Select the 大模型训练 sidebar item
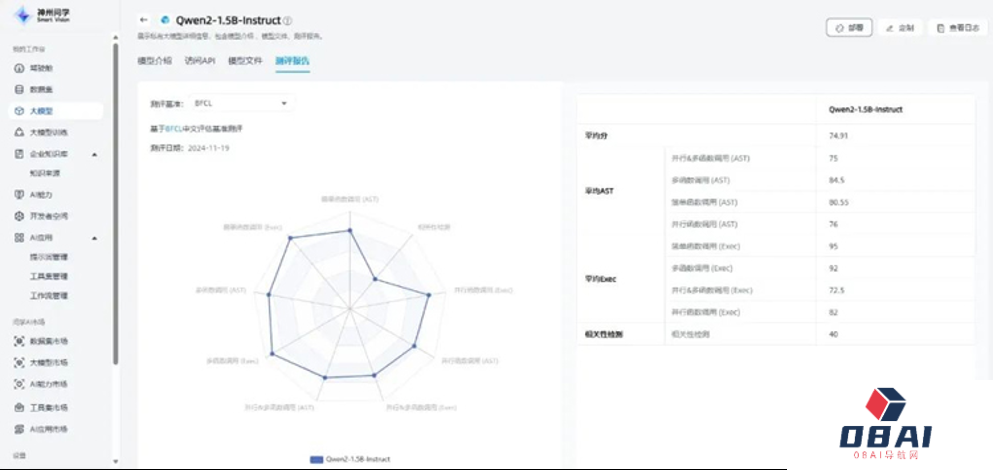 point(48,132)
